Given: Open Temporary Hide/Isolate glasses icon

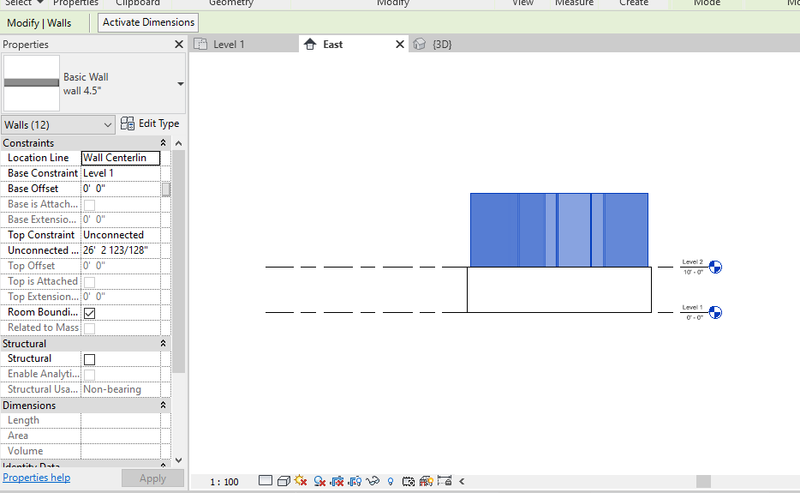Looking at the screenshot, I should tap(373, 481).
